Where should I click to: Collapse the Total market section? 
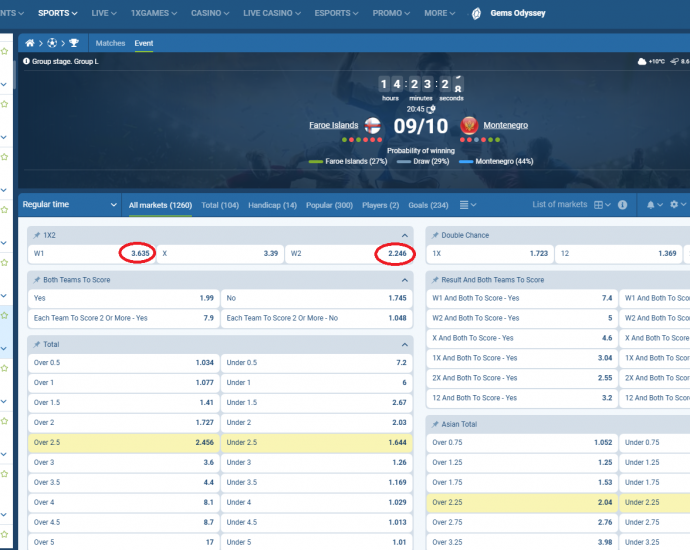tap(404, 345)
